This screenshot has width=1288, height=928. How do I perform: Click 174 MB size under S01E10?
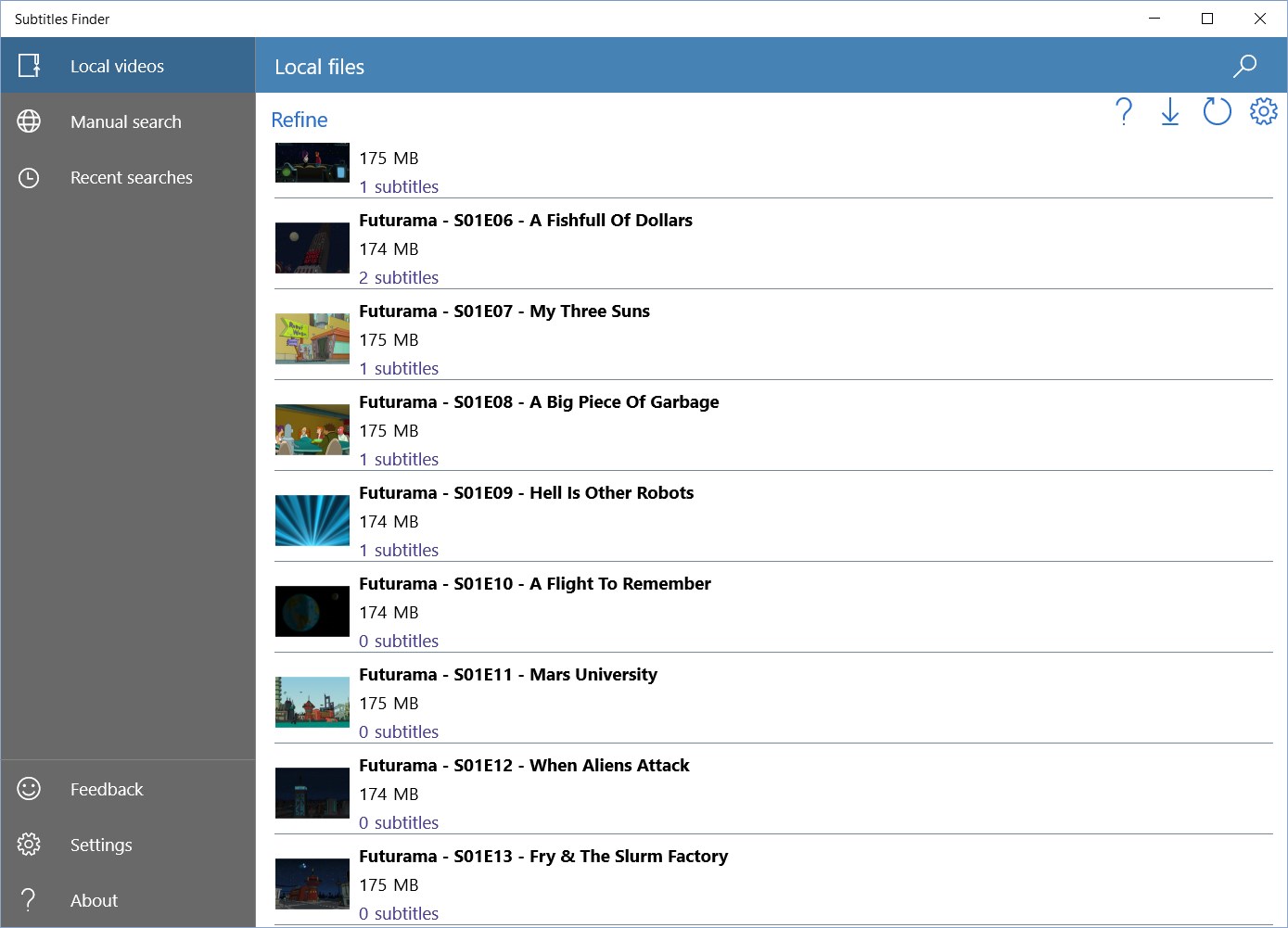pos(389,612)
